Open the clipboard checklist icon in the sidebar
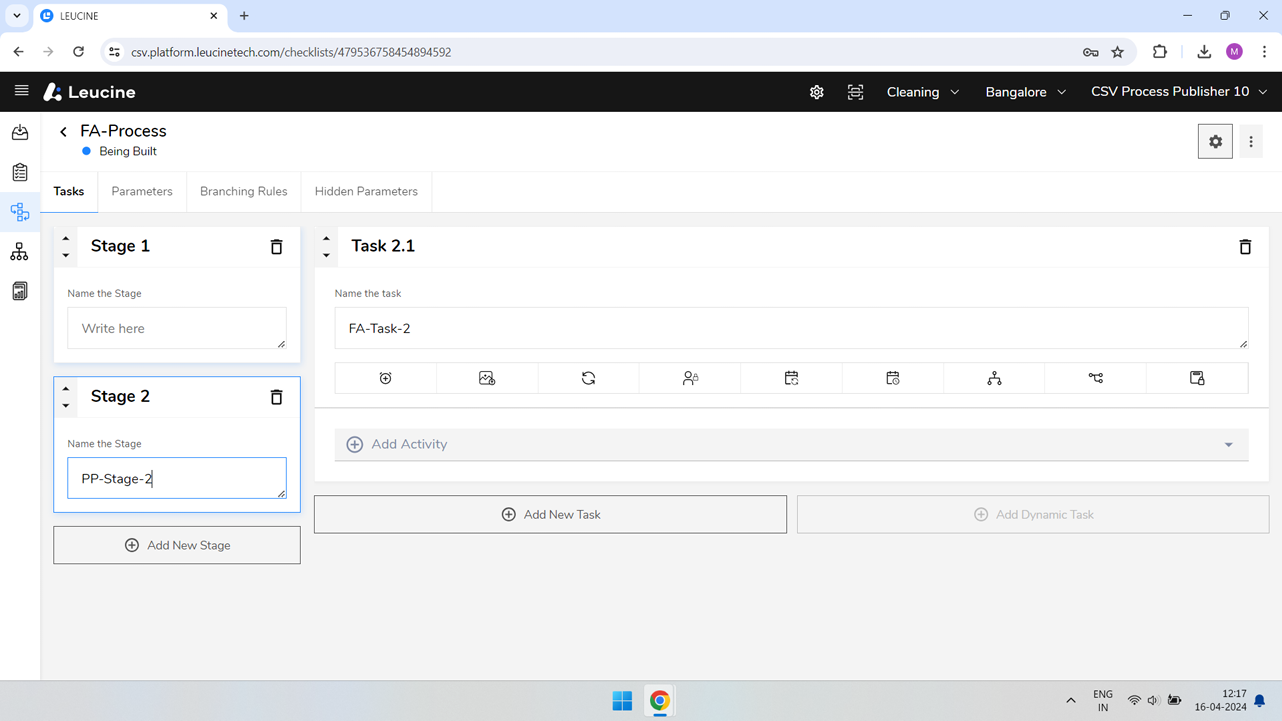1282x721 pixels. click(20, 172)
